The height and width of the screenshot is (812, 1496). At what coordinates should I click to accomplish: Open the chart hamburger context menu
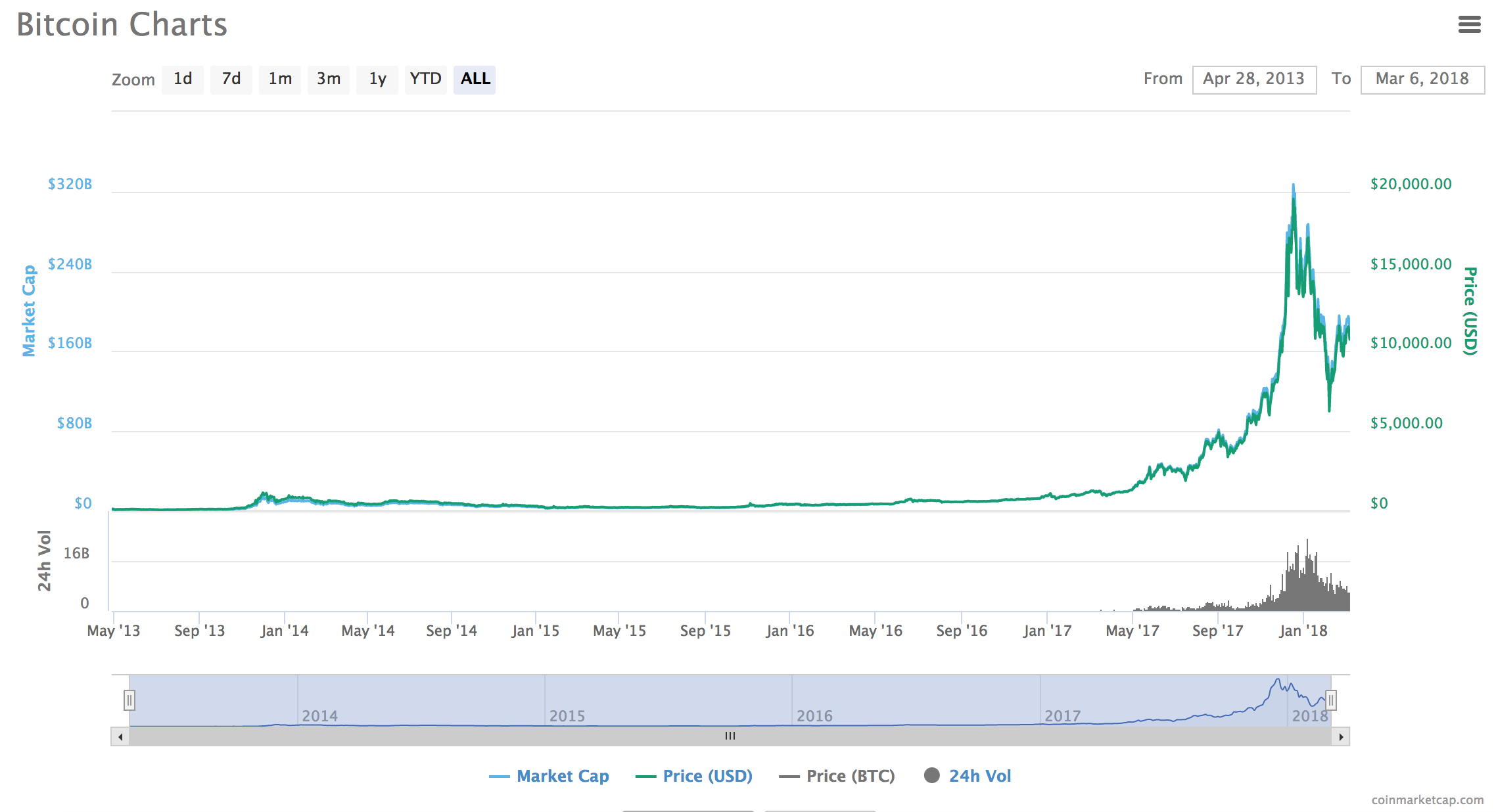[x=1469, y=25]
